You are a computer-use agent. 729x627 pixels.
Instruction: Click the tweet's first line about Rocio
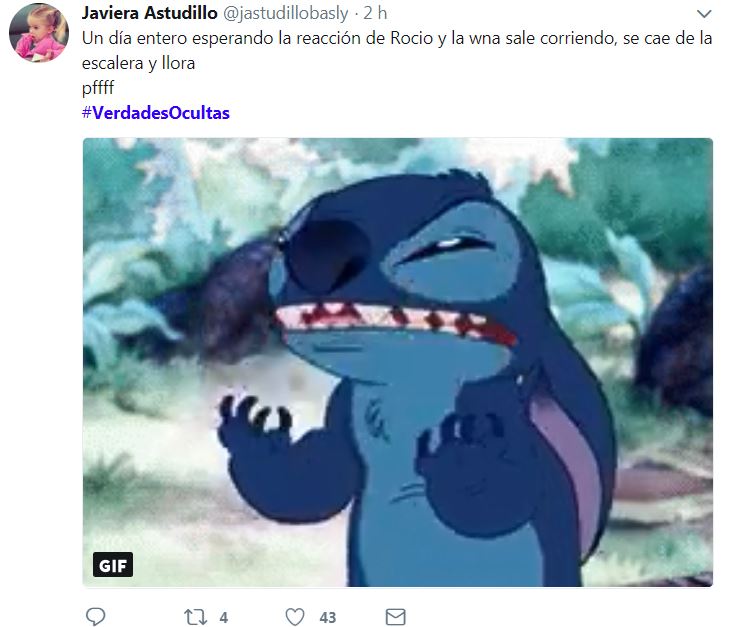point(397,39)
